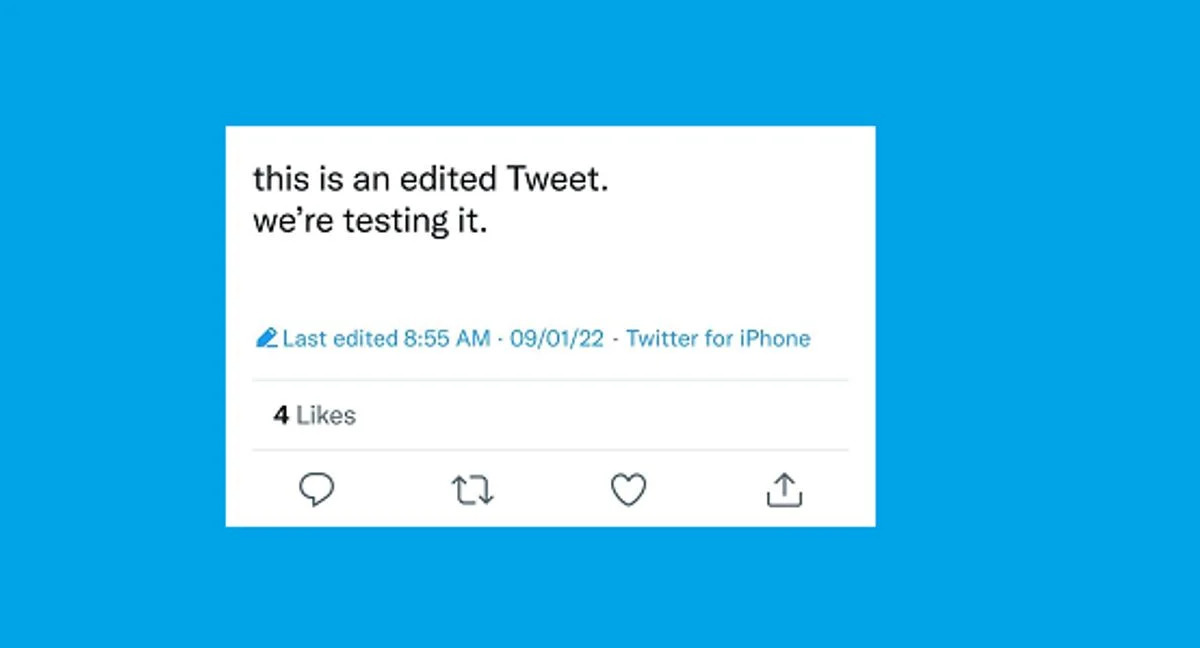The image size is (1200, 648).
Task: Click the pencil edit-history icon
Action: (266, 339)
